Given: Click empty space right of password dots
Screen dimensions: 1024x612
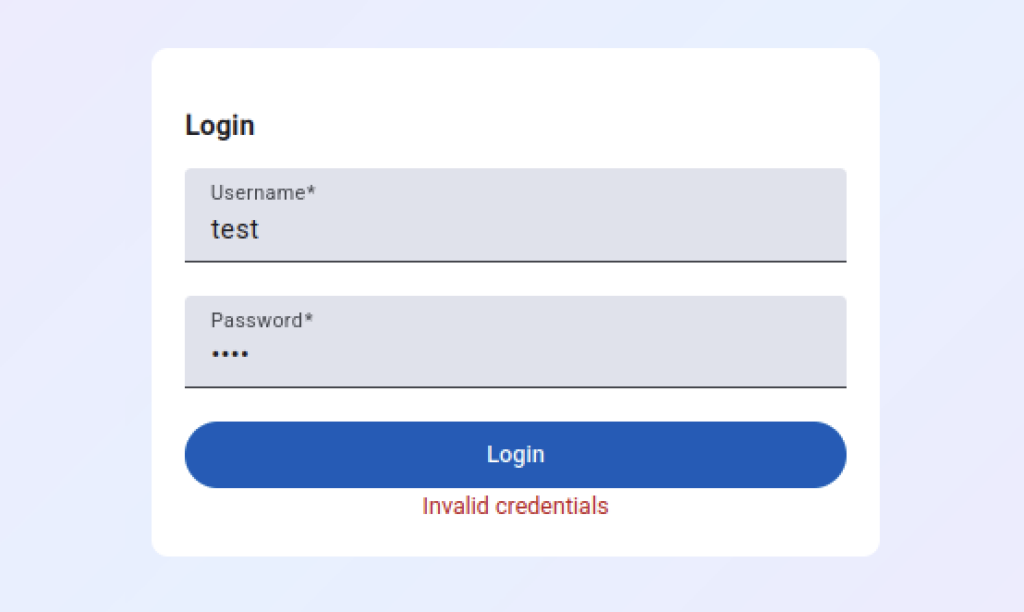Looking at the screenshot, I should pos(600,354).
